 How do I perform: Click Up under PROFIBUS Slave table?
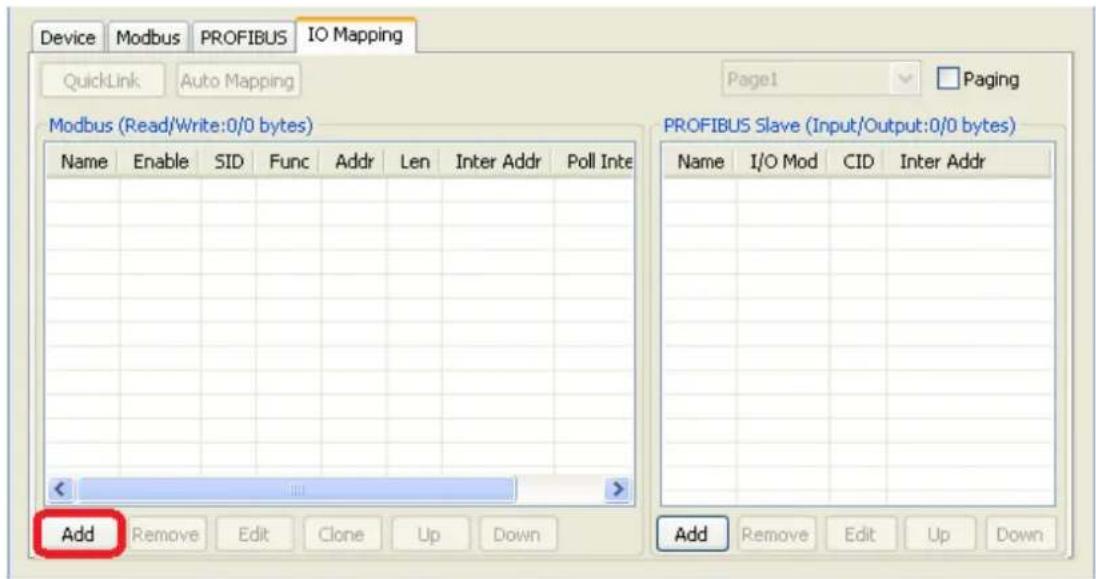click(939, 534)
